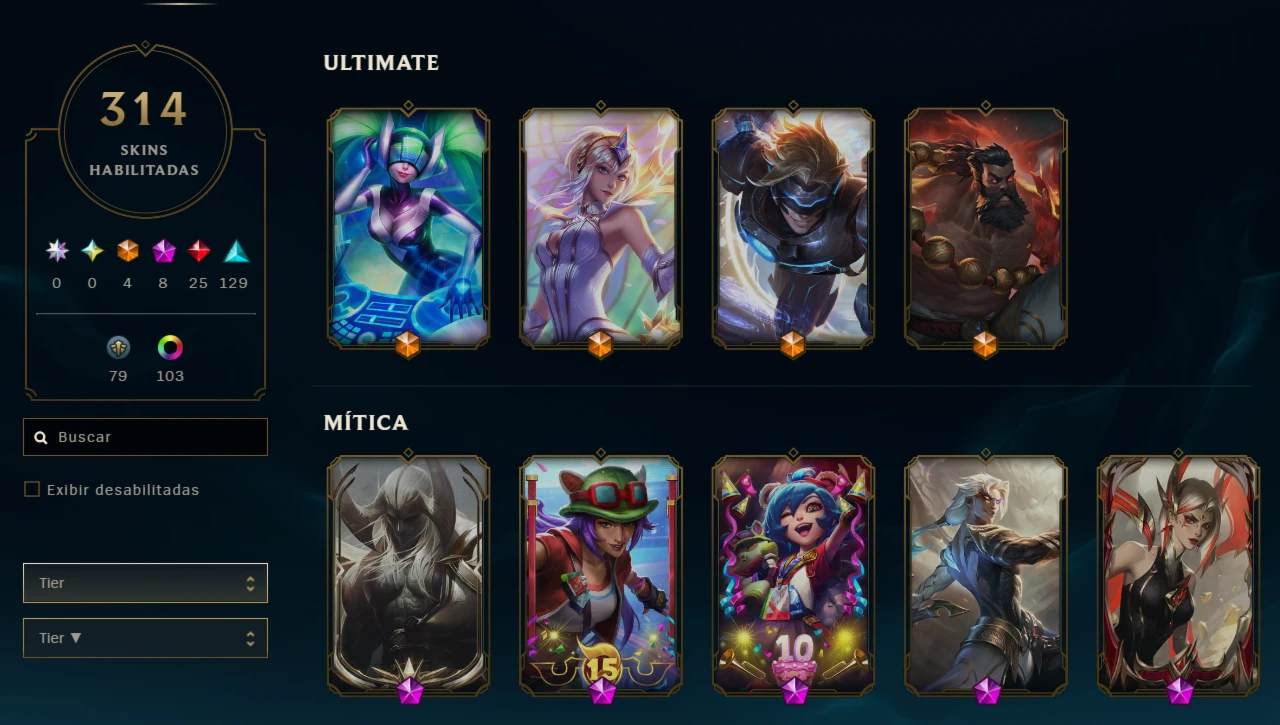The height and width of the screenshot is (725, 1280).
Task: Click the orange Ultimate tier gem icon
Action: (x=127, y=251)
